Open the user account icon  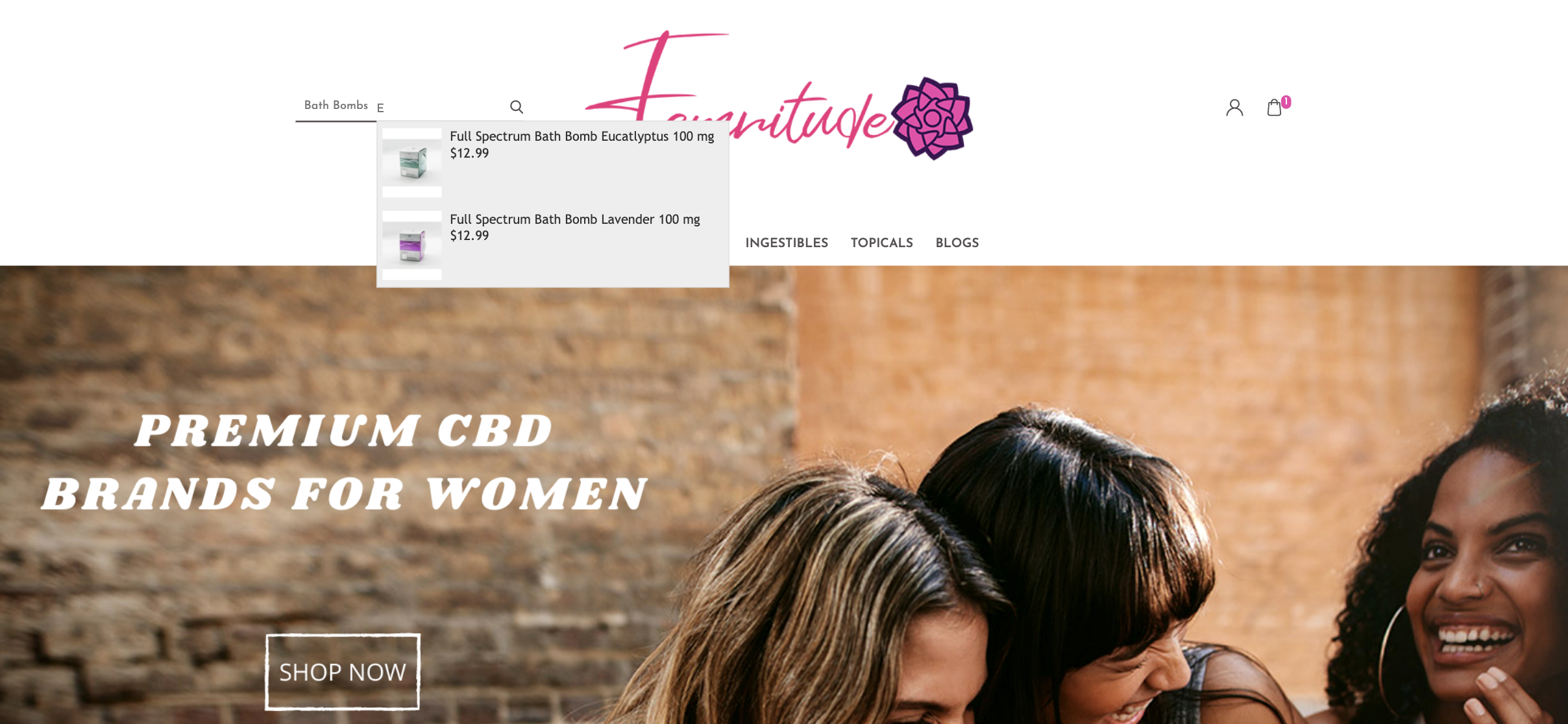click(1234, 108)
